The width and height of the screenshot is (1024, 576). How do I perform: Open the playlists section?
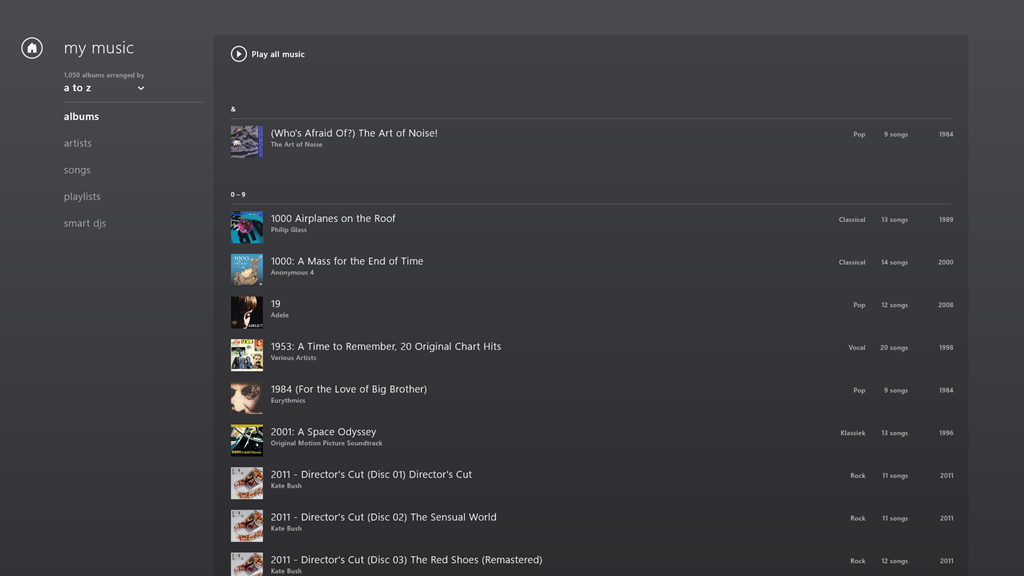coord(82,197)
